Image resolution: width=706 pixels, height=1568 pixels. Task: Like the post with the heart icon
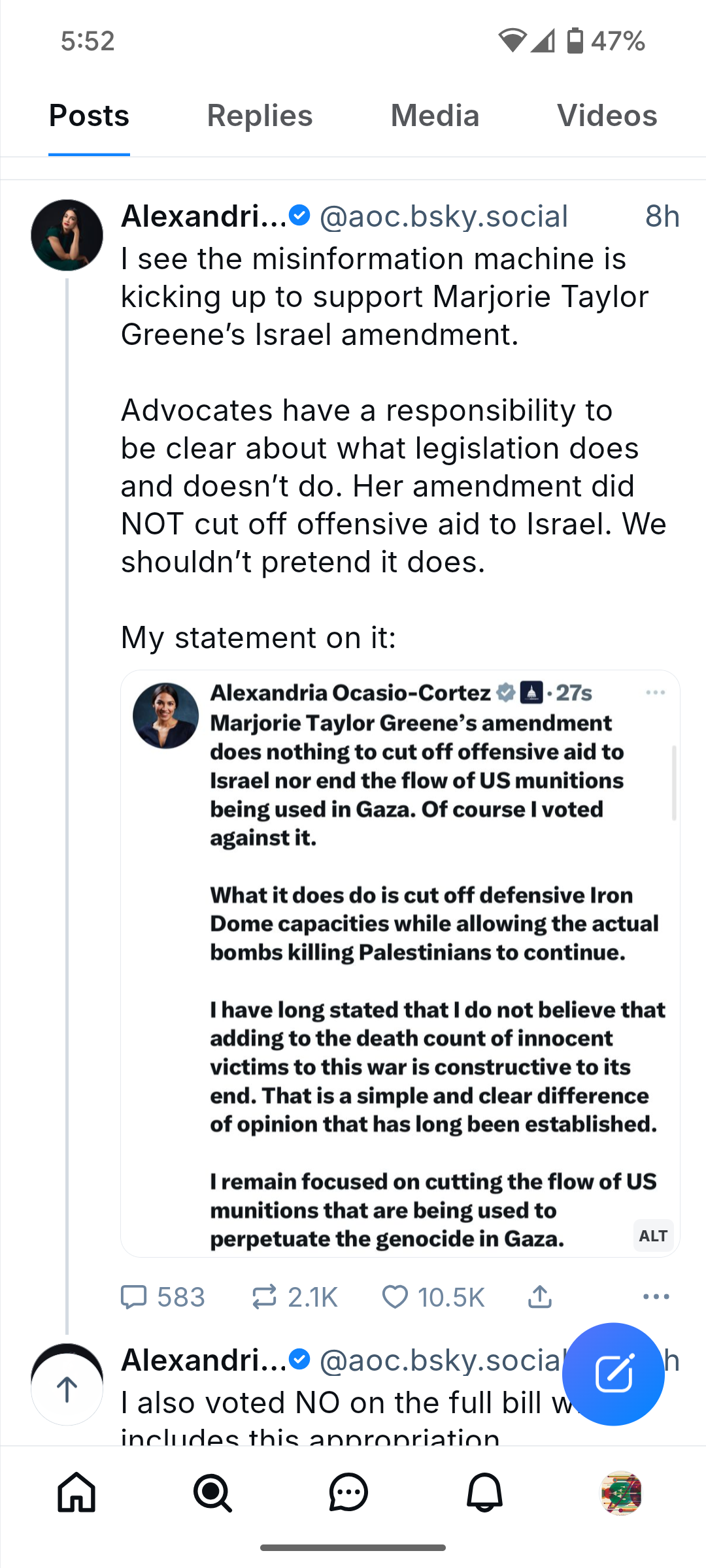395,1297
